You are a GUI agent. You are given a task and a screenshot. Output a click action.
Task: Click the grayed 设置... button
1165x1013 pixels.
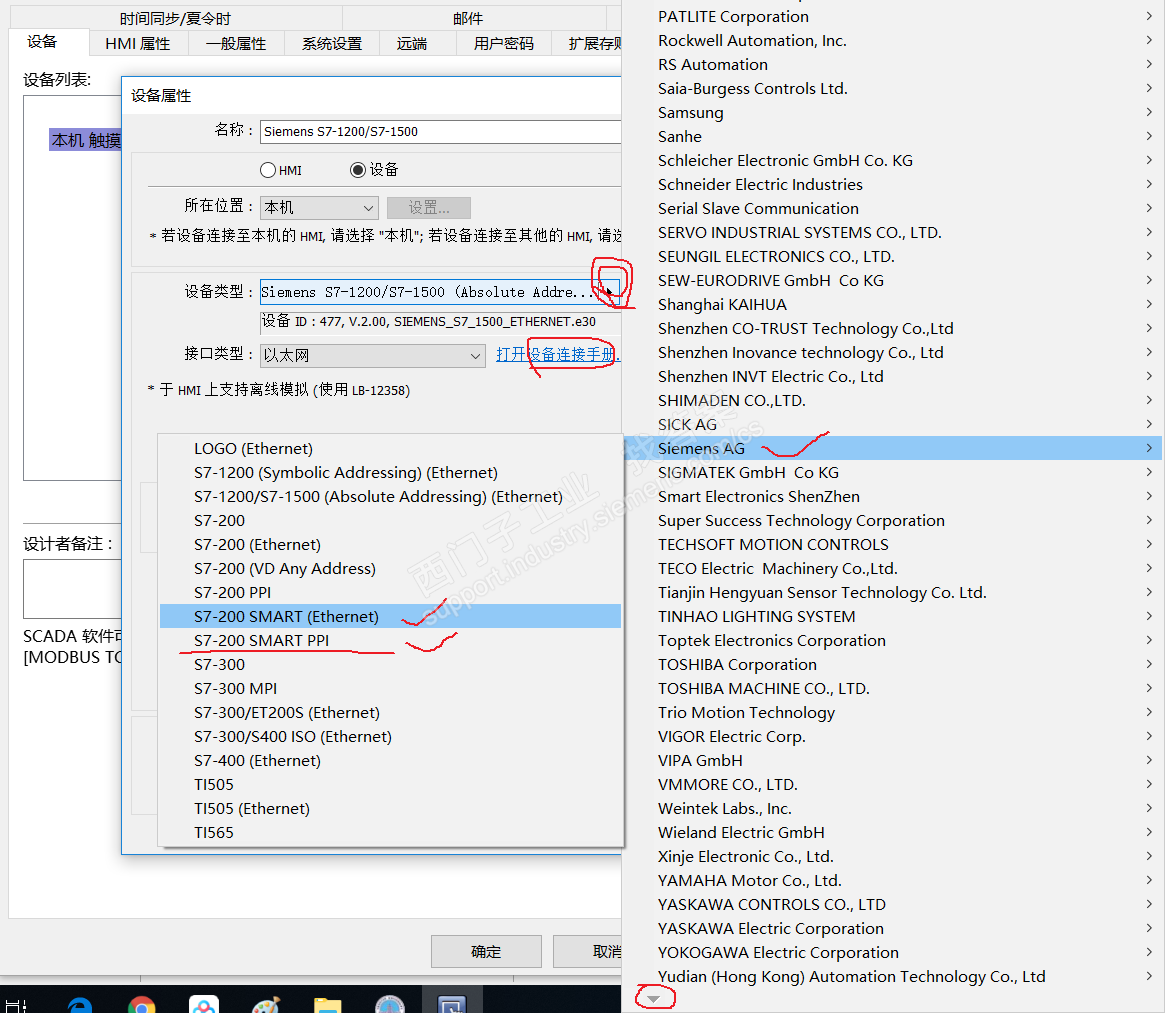click(x=429, y=207)
